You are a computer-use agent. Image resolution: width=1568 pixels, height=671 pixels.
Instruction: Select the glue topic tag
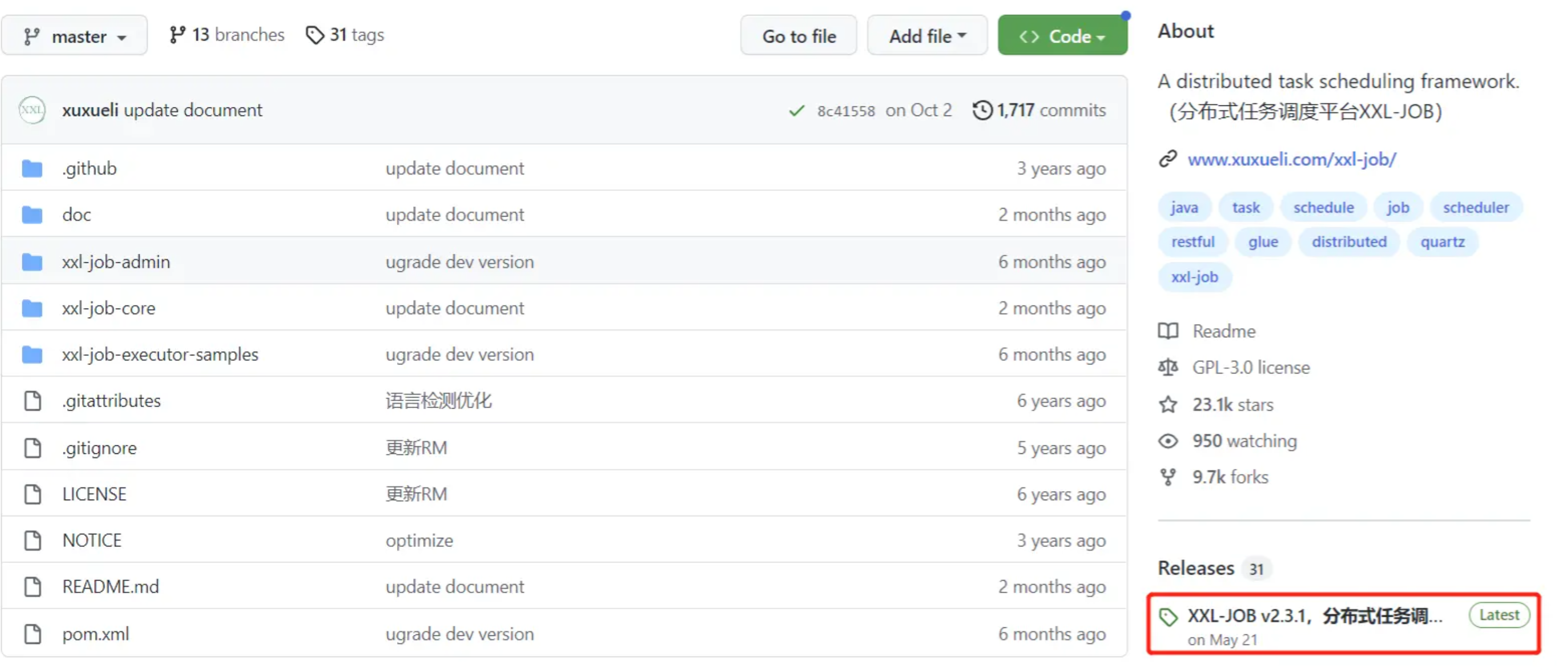(1262, 242)
